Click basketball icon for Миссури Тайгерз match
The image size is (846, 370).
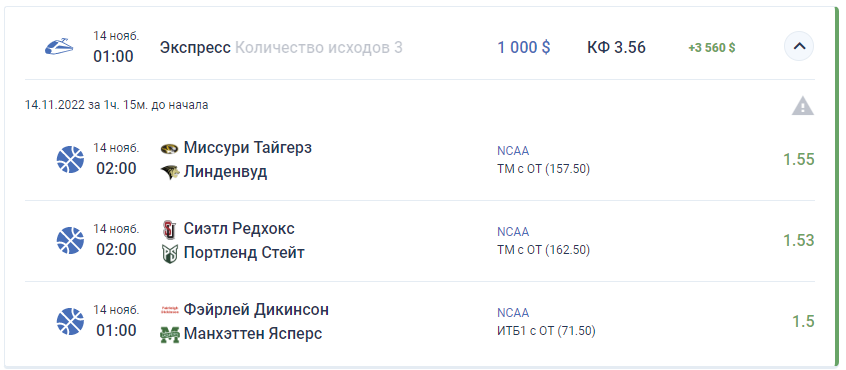pyautogui.click(x=71, y=160)
